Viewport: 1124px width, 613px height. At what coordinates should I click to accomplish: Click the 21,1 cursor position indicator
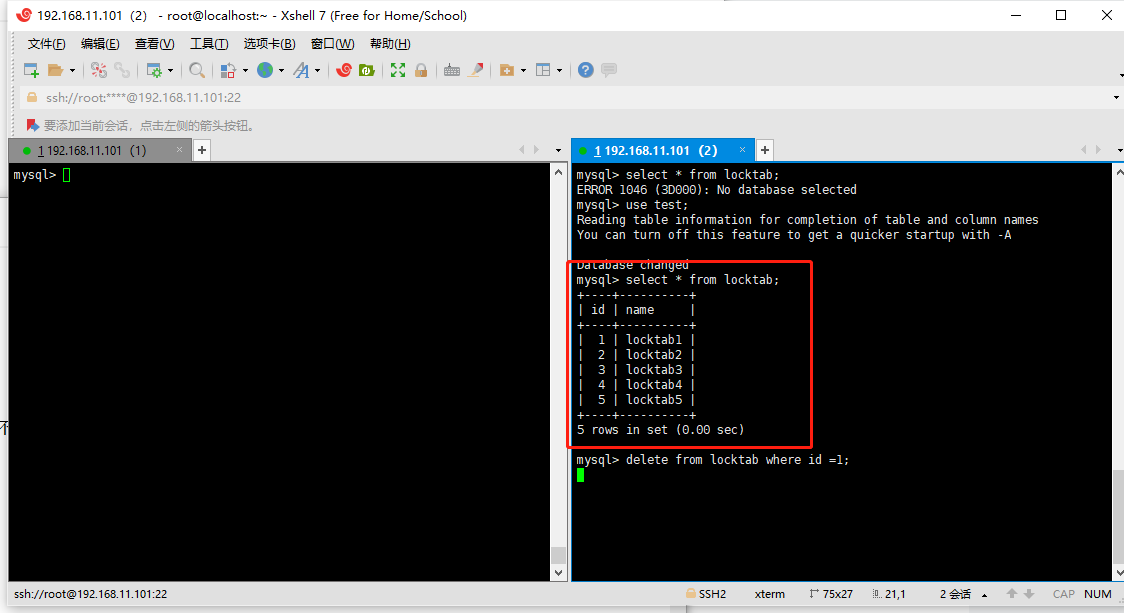[x=889, y=594]
